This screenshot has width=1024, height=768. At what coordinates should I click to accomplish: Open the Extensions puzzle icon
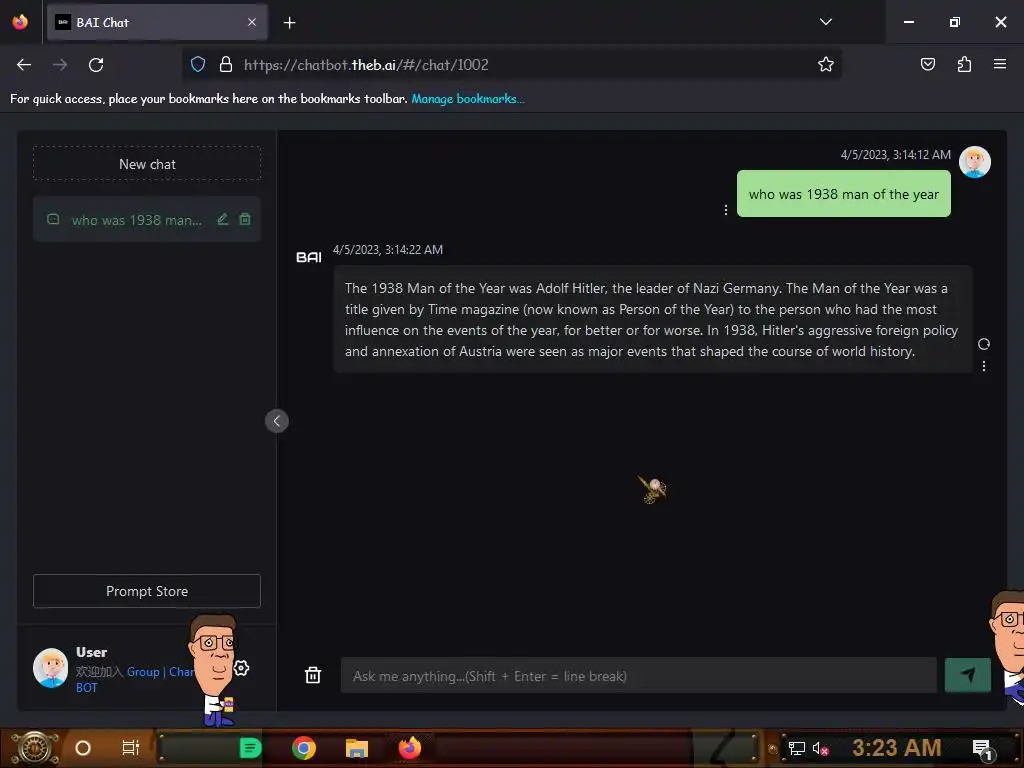tap(964, 64)
